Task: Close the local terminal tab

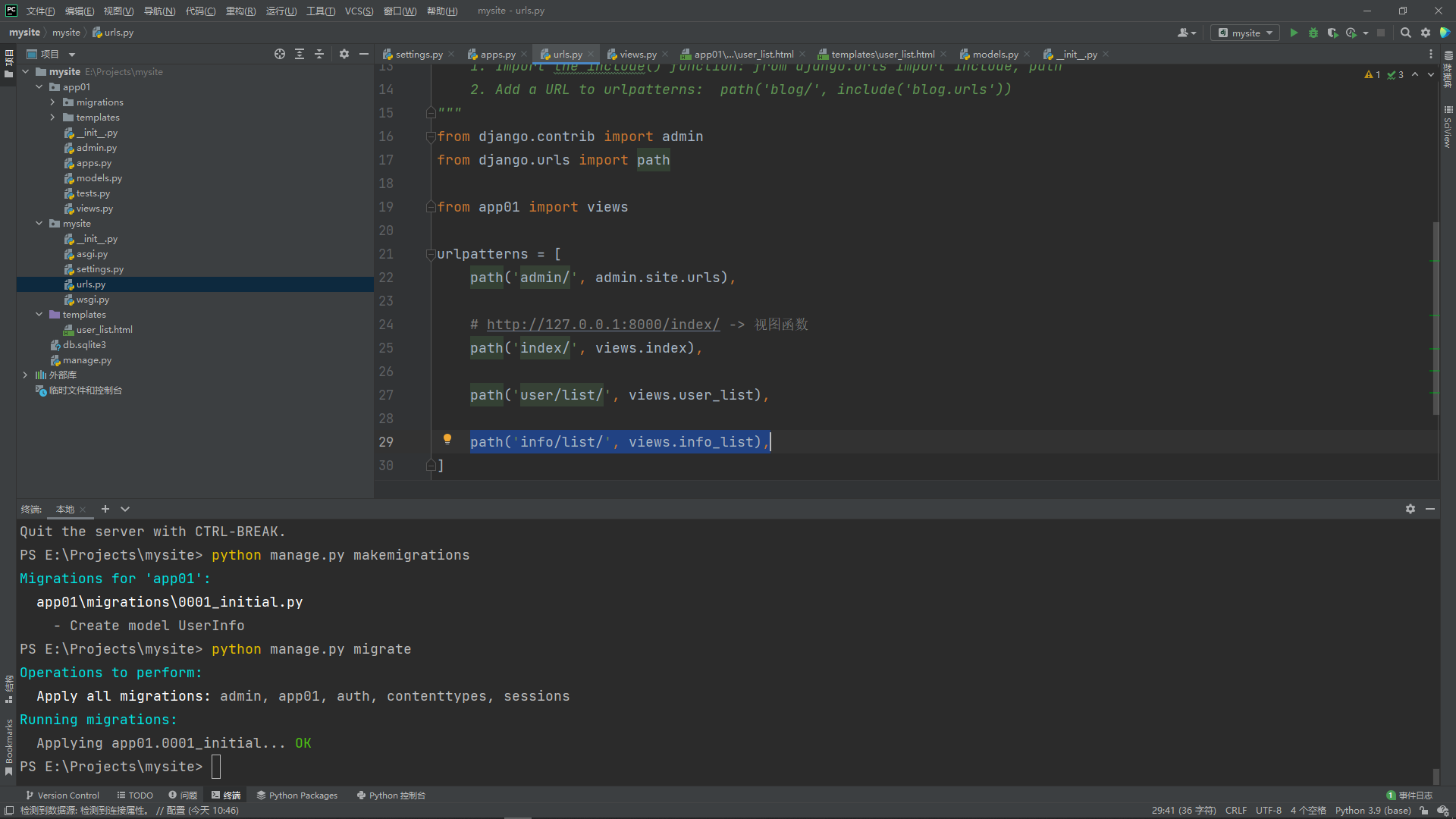Action: coord(83,510)
